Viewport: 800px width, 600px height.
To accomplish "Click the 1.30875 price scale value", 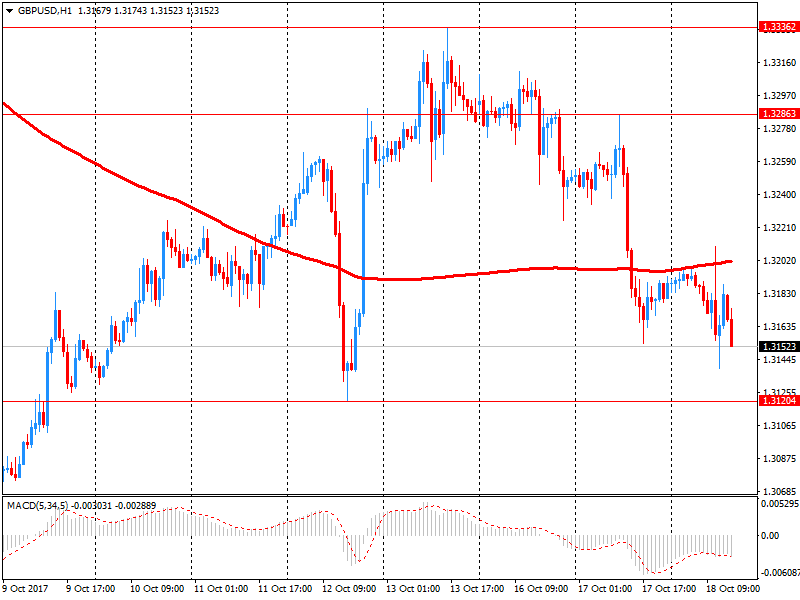I will point(780,459).
